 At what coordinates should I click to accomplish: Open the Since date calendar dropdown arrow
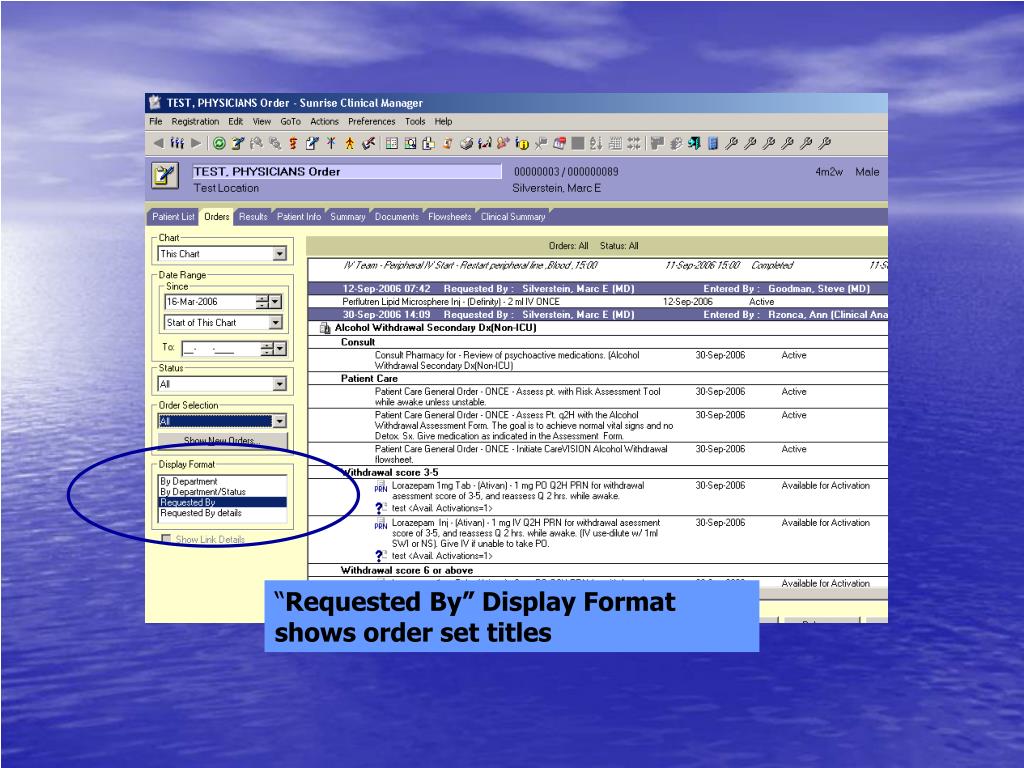coord(276,302)
